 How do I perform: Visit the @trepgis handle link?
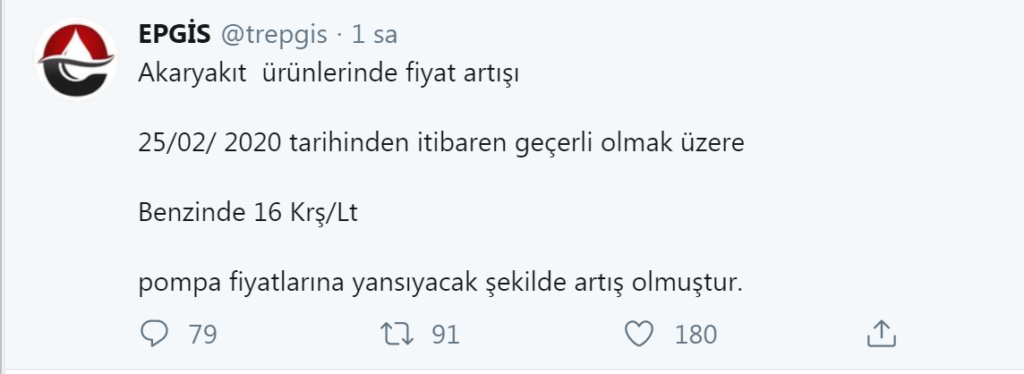[274, 35]
